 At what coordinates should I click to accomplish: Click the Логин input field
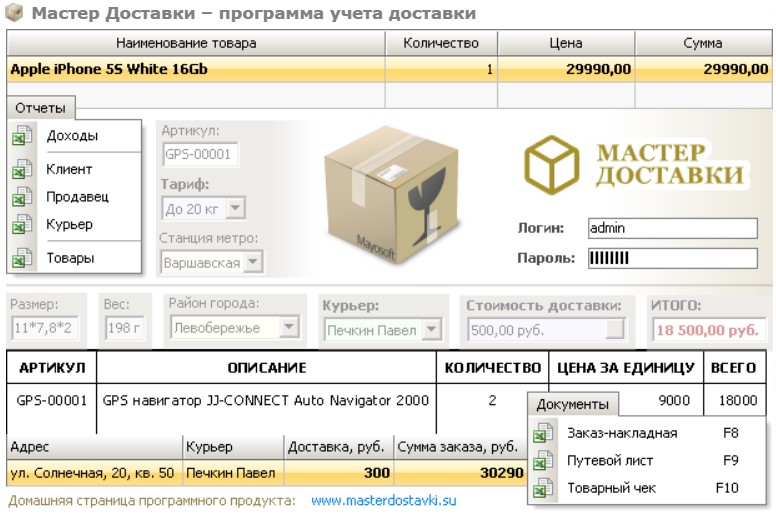coord(673,228)
